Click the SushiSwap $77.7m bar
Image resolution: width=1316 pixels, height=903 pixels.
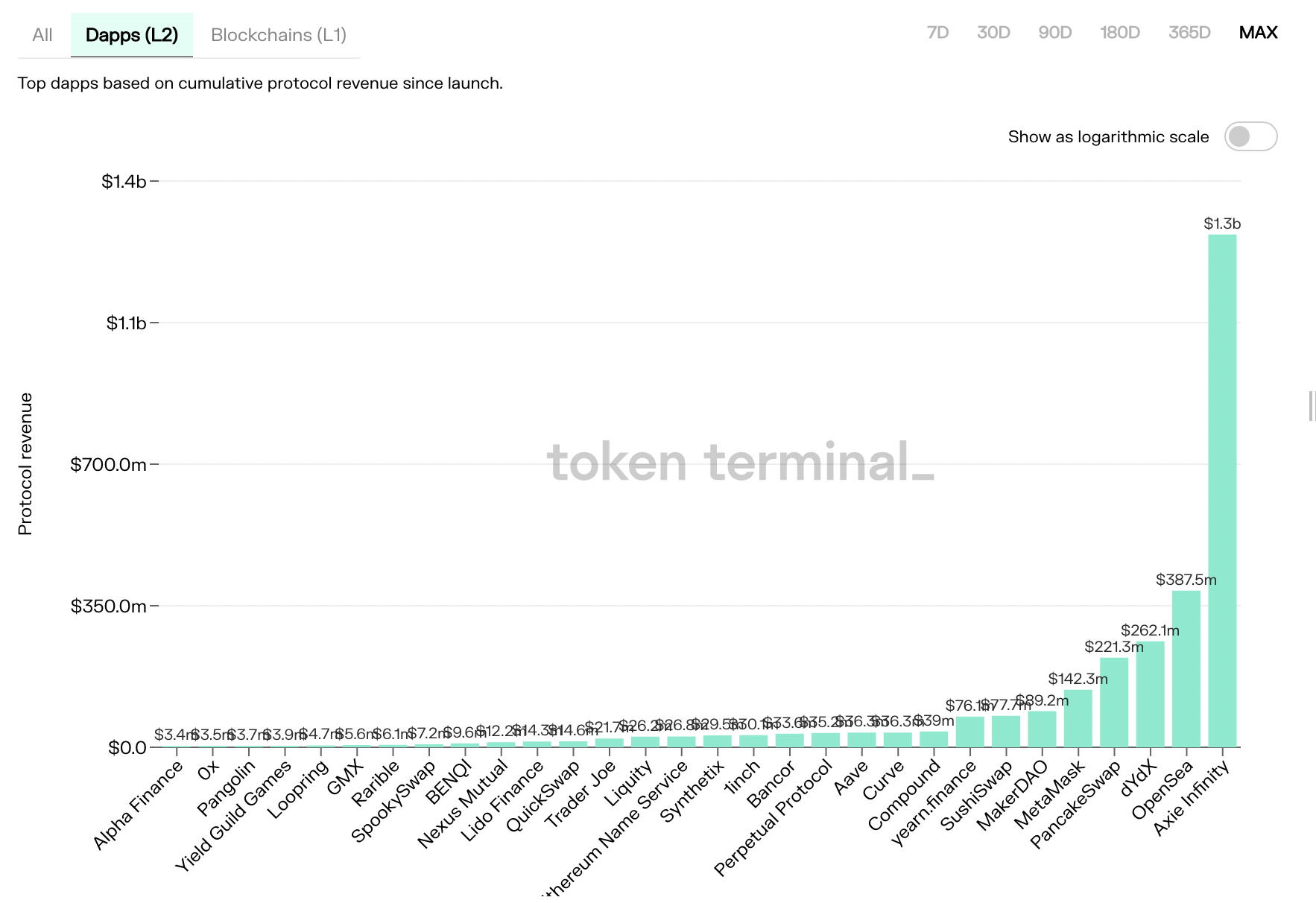click(x=1005, y=732)
